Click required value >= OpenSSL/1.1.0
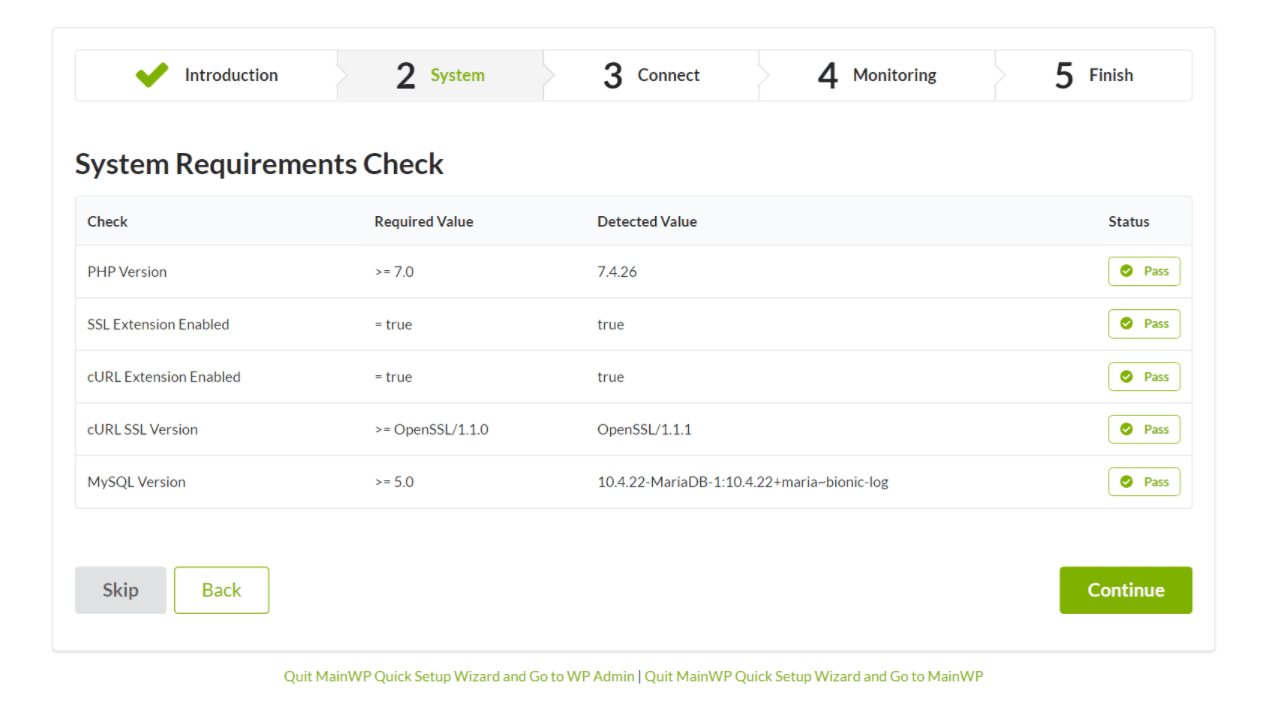This screenshot has width=1275, height=717. point(431,429)
